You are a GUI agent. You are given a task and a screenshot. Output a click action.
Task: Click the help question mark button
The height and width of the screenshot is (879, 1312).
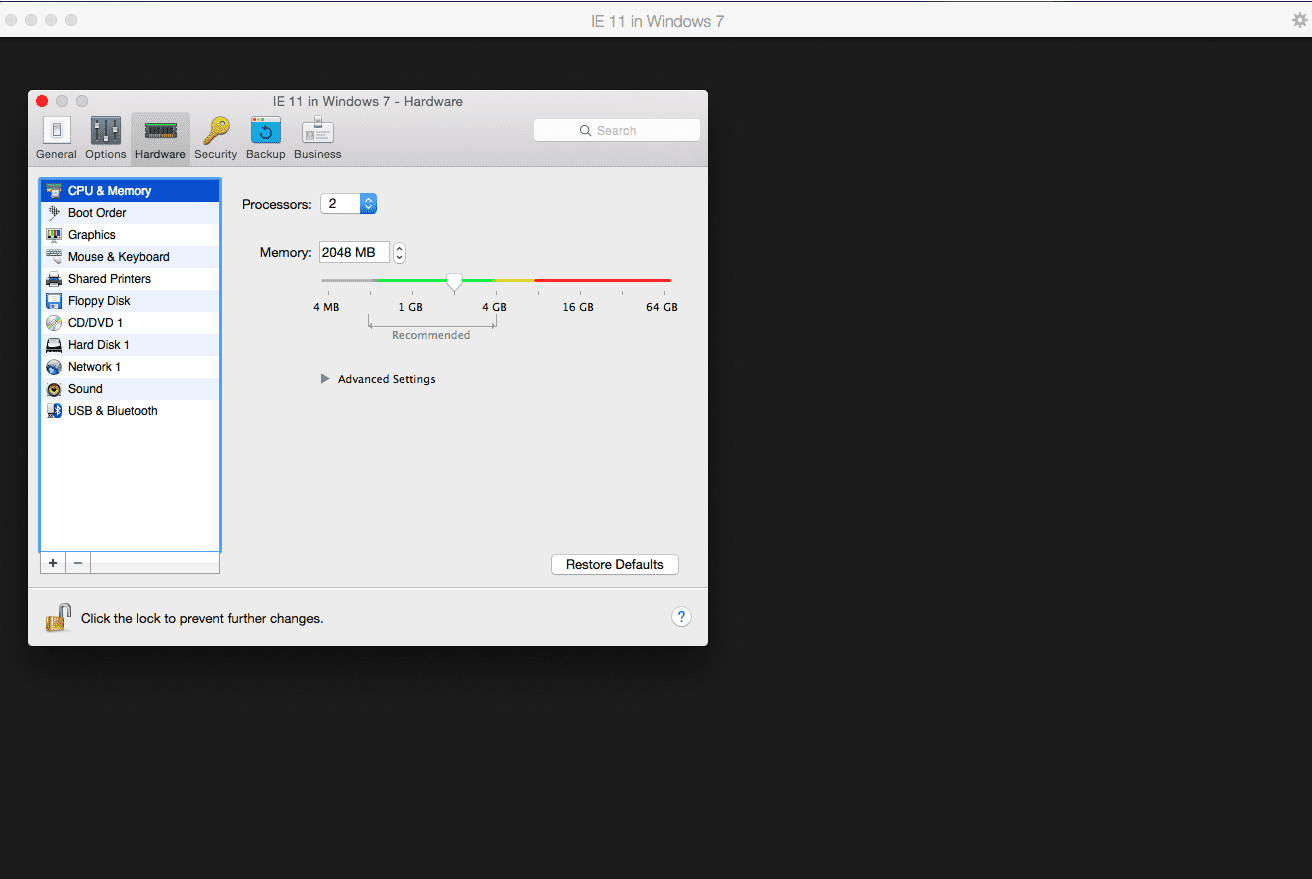(681, 617)
